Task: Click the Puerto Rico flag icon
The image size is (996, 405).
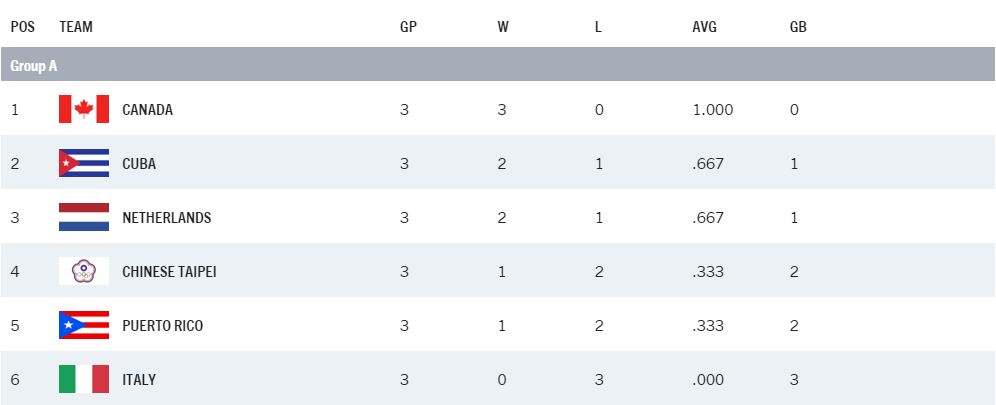Action: tap(84, 325)
